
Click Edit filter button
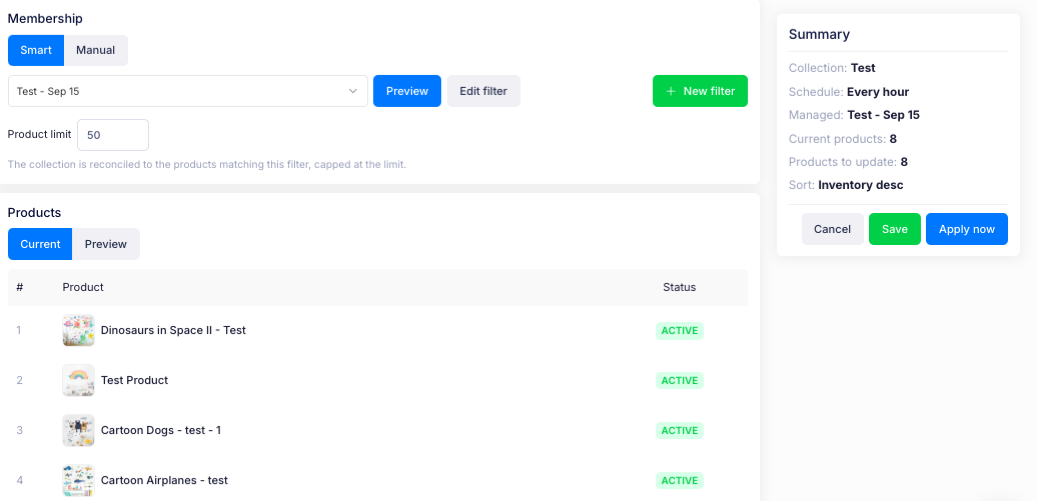click(x=483, y=91)
